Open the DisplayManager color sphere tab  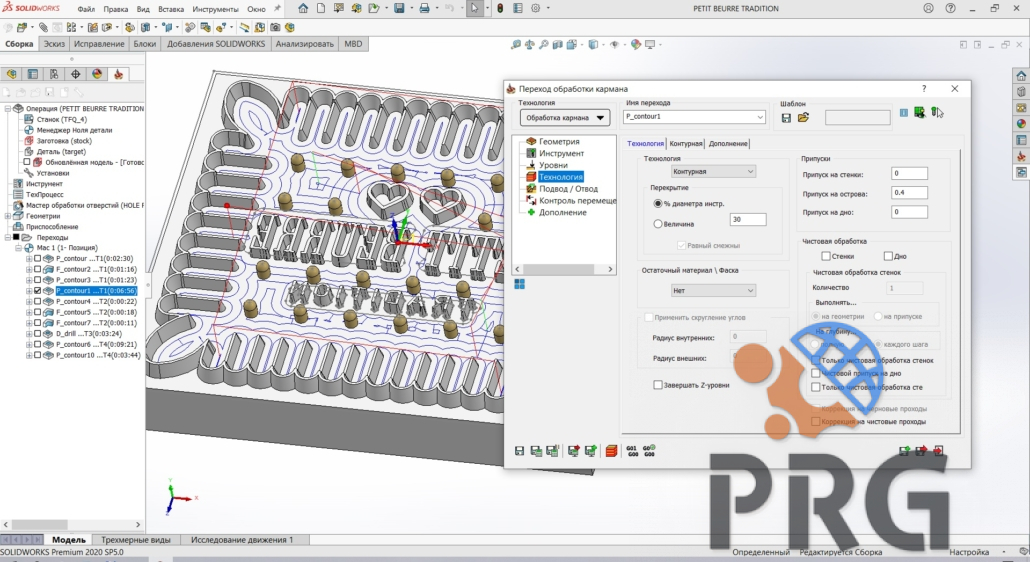pyautogui.click(x=97, y=74)
